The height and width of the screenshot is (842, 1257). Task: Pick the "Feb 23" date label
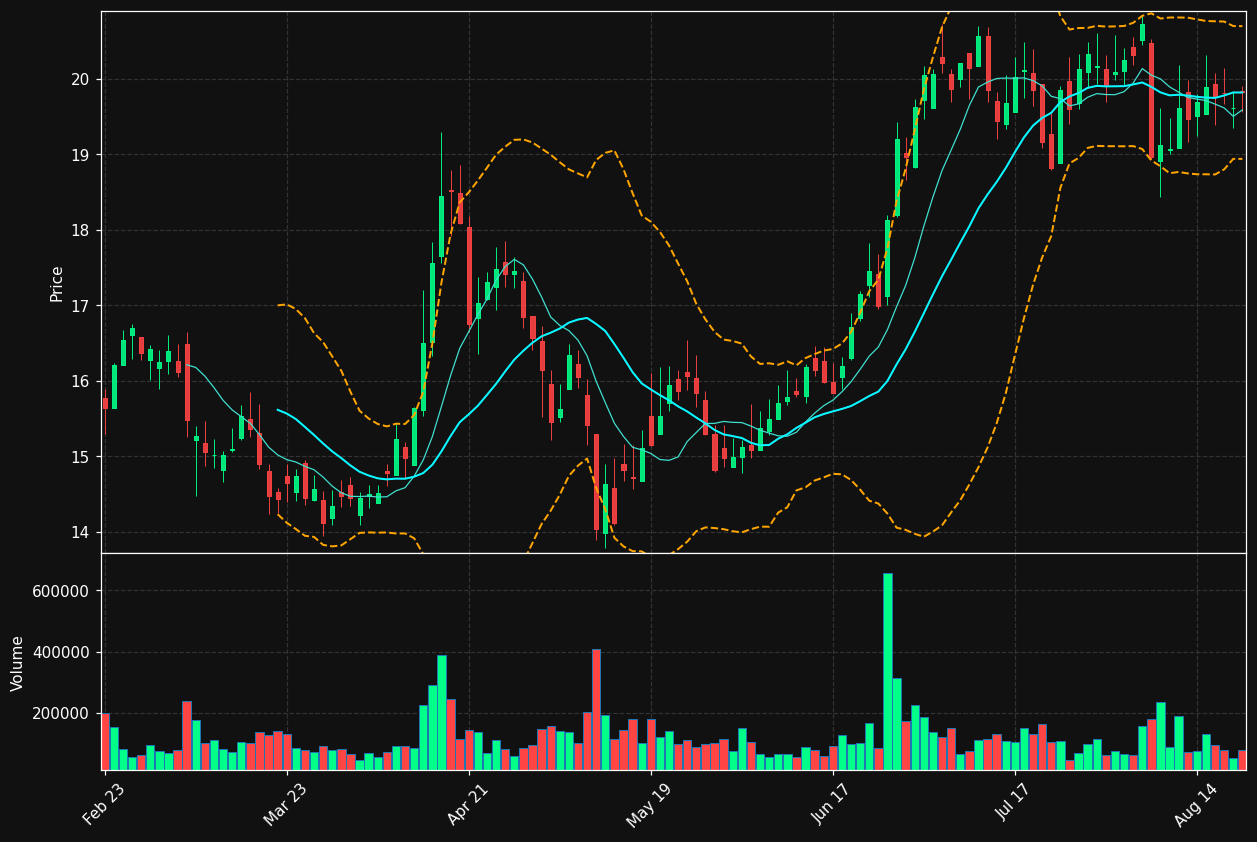point(103,803)
